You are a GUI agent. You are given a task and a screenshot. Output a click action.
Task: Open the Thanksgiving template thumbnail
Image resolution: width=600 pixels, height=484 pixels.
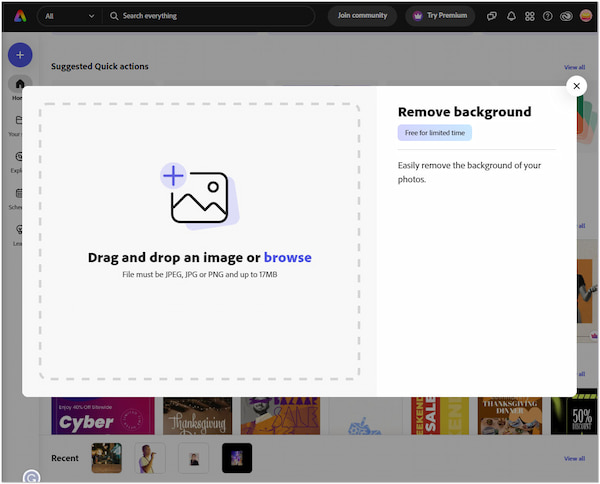point(197,416)
